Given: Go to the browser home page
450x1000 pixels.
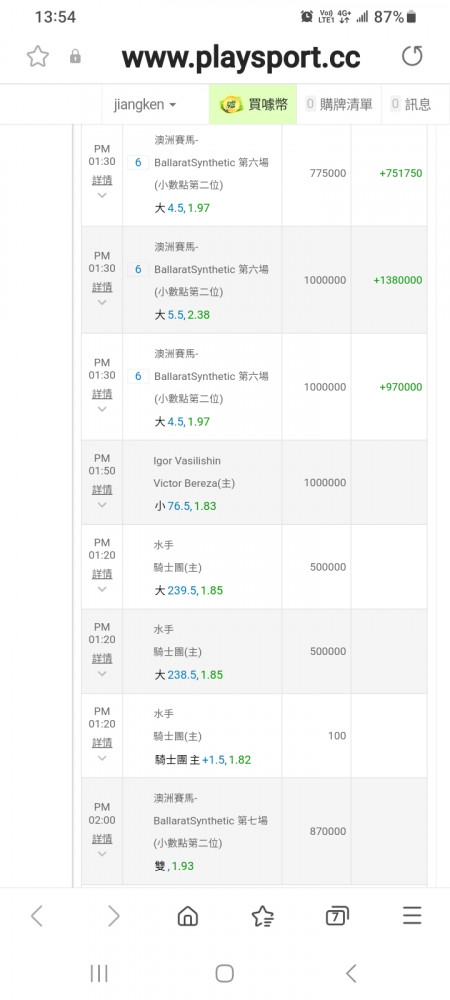Looking at the screenshot, I should tap(187, 916).
